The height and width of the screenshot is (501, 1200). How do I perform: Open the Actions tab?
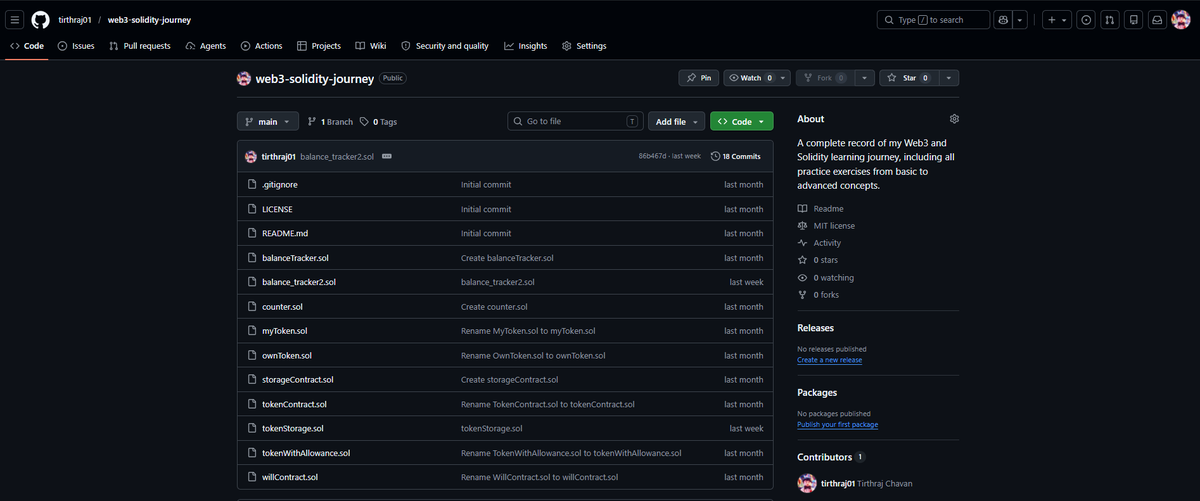pos(262,46)
